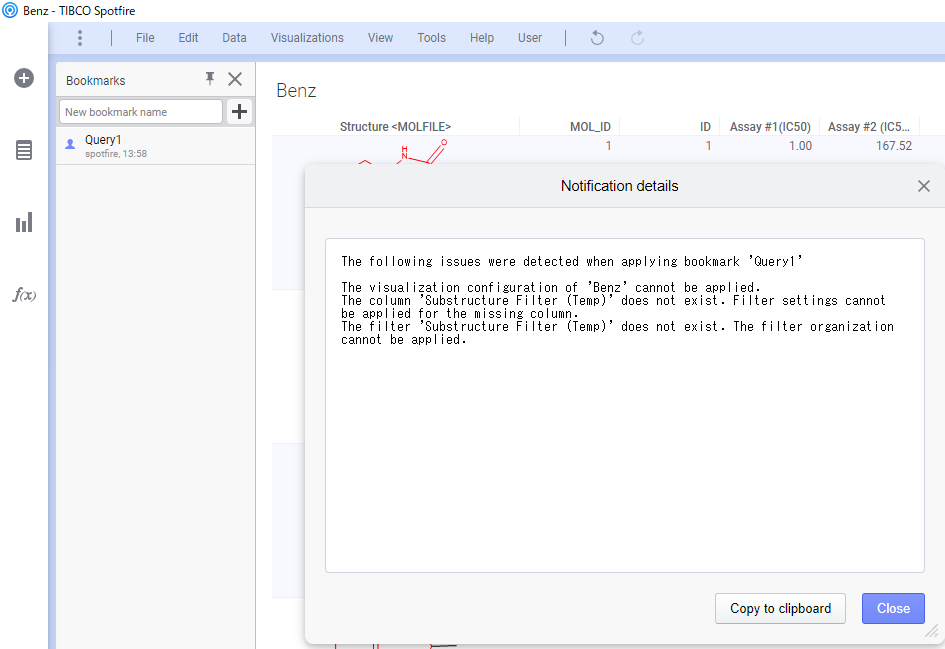
Task: Click the blue Close button
Action: pyautogui.click(x=893, y=609)
